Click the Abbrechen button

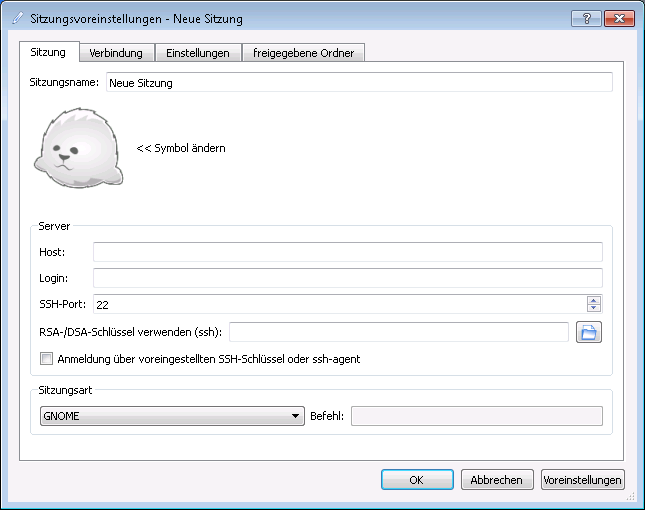[x=497, y=480]
